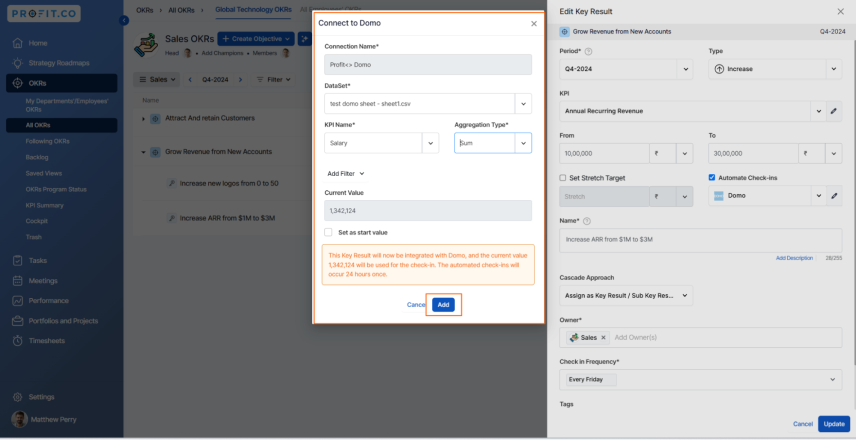Screen dimensions: 856x440
Task: Select OKRs sidebar section
Action: [x=62, y=84]
